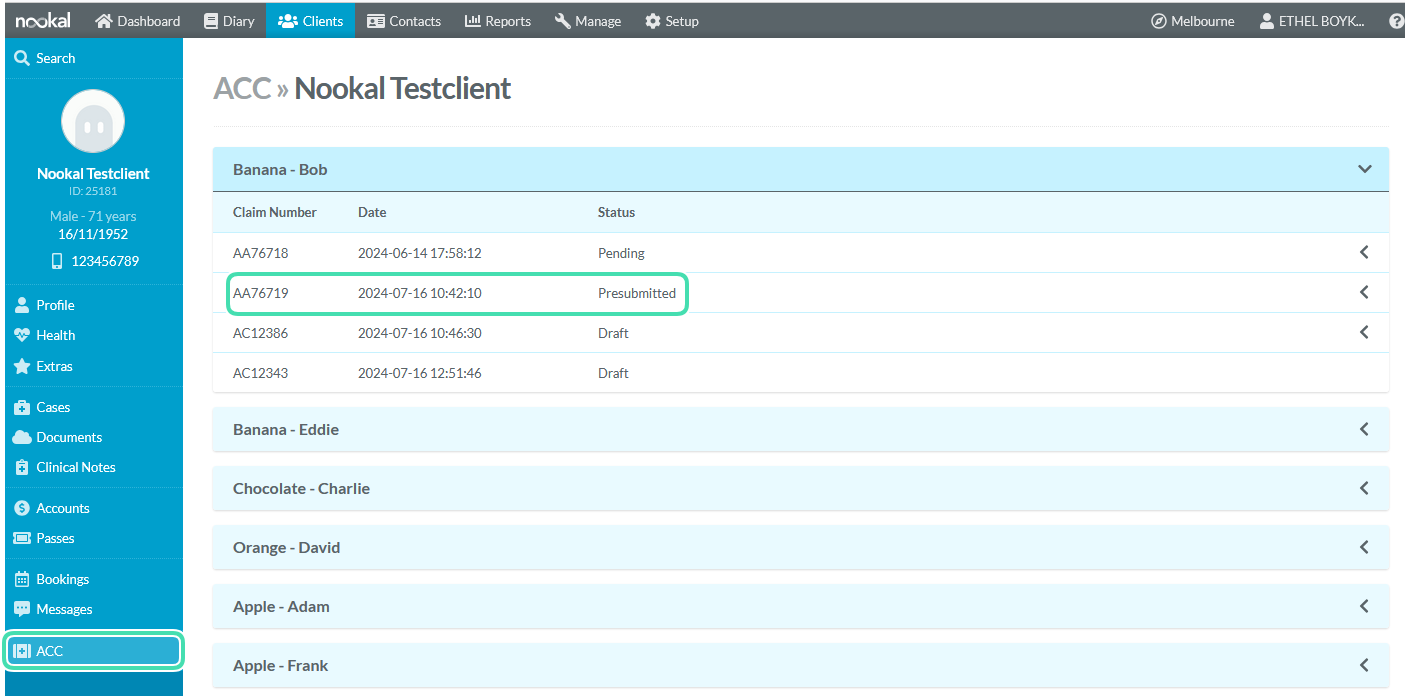Collapse the Banana - Bob panel
The image size is (1405, 696).
pos(1364,169)
